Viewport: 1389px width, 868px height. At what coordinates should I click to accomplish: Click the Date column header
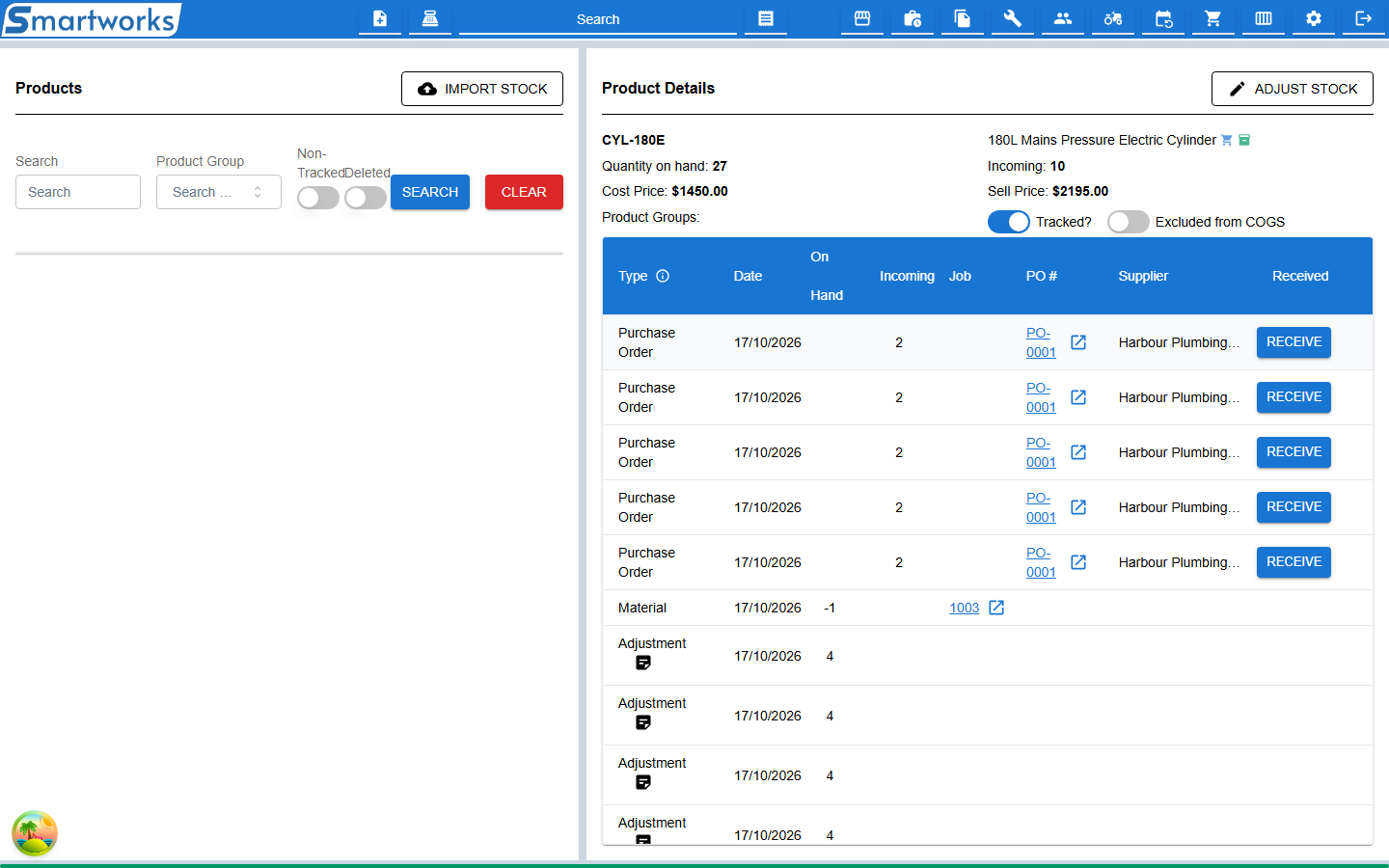point(748,276)
